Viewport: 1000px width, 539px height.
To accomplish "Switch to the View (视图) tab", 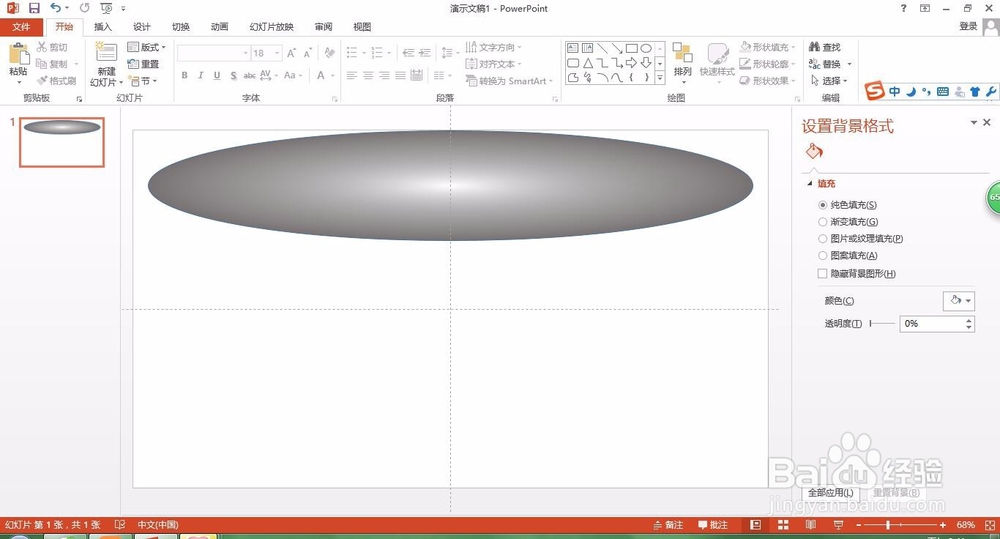I will 362,27.
